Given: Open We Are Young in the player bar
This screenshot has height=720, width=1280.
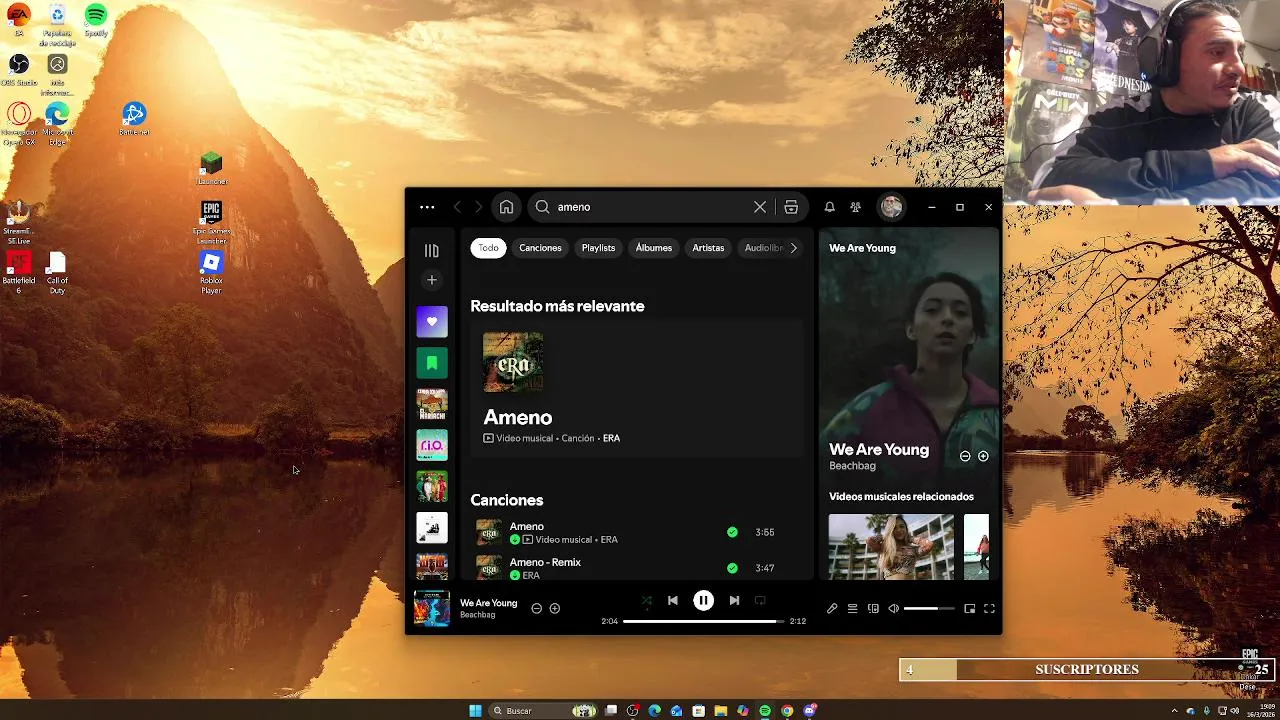Looking at the screenshot, I should point(488,603).
